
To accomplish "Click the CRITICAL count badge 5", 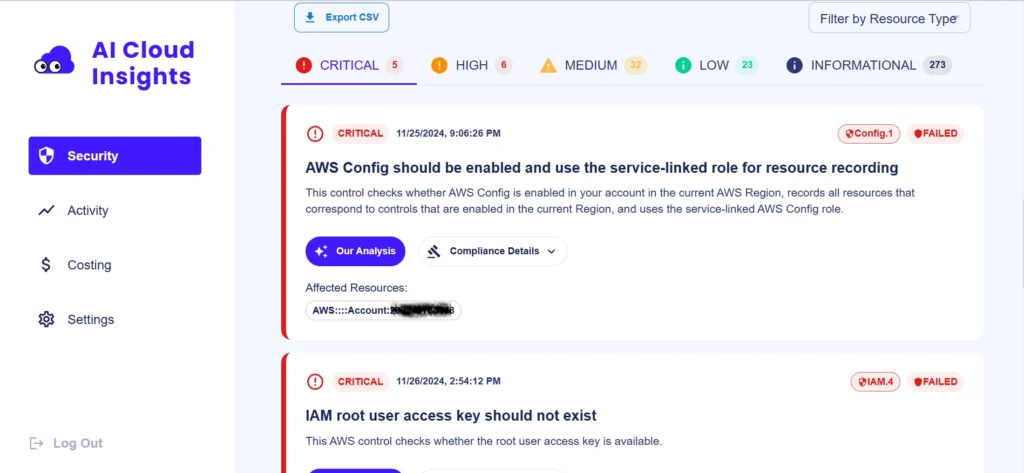I will pos(394,65).
